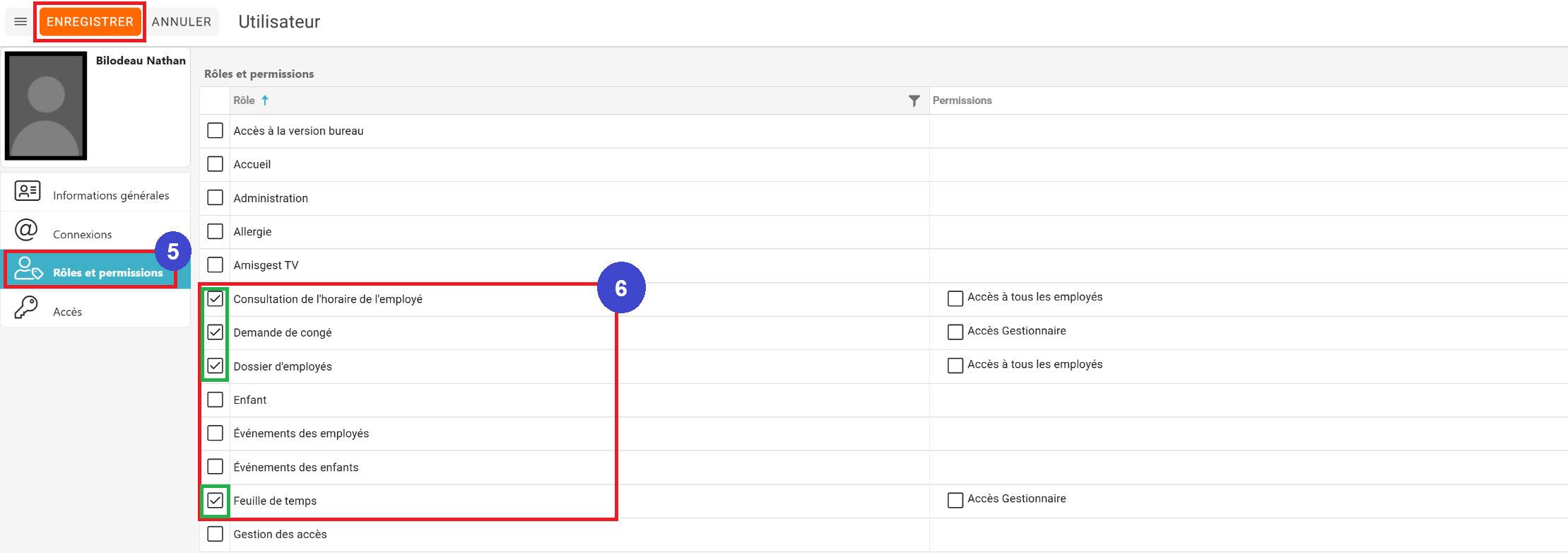Enable Accès Gestionnaire for Demande de congé

click(955, 332)
